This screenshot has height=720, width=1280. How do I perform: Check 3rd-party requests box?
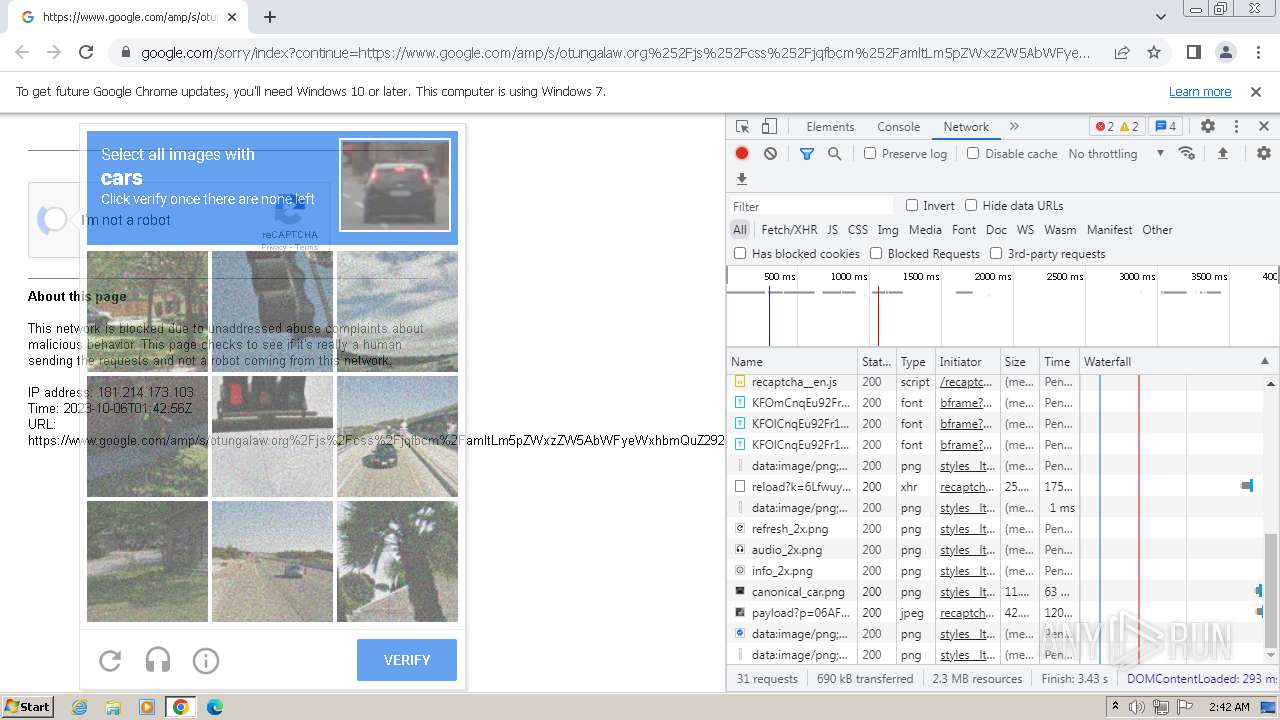tap(996, 253)
